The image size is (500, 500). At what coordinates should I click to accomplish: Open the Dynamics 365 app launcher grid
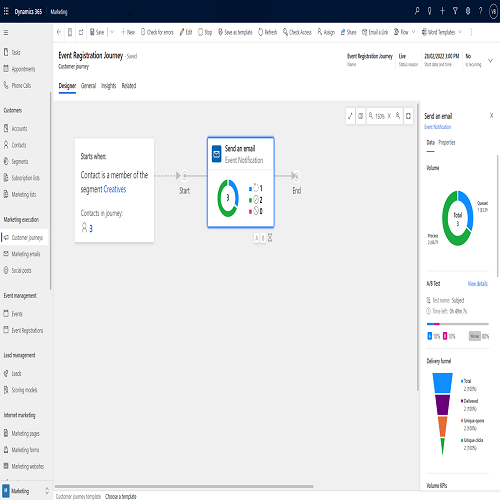[6, 11]
